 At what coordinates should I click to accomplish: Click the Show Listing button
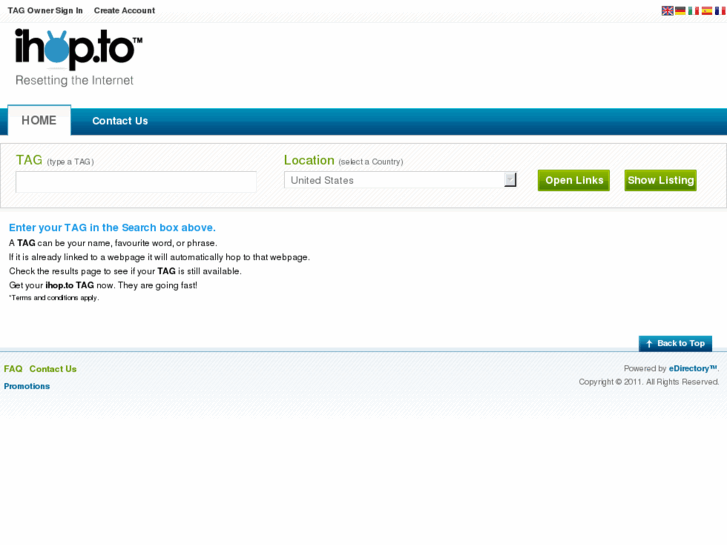[660, 180]
